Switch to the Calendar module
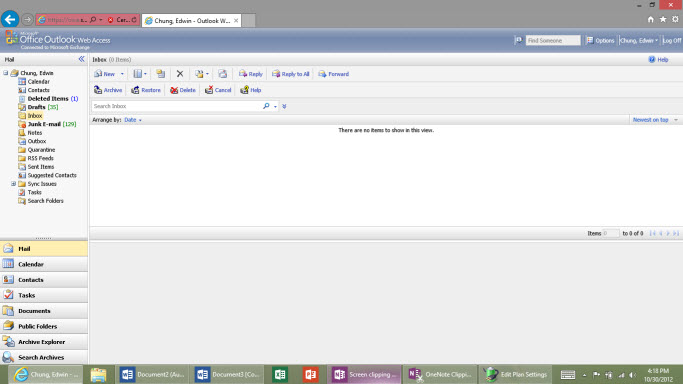Screen dimensions: 683x384 (x=44, y=264)
